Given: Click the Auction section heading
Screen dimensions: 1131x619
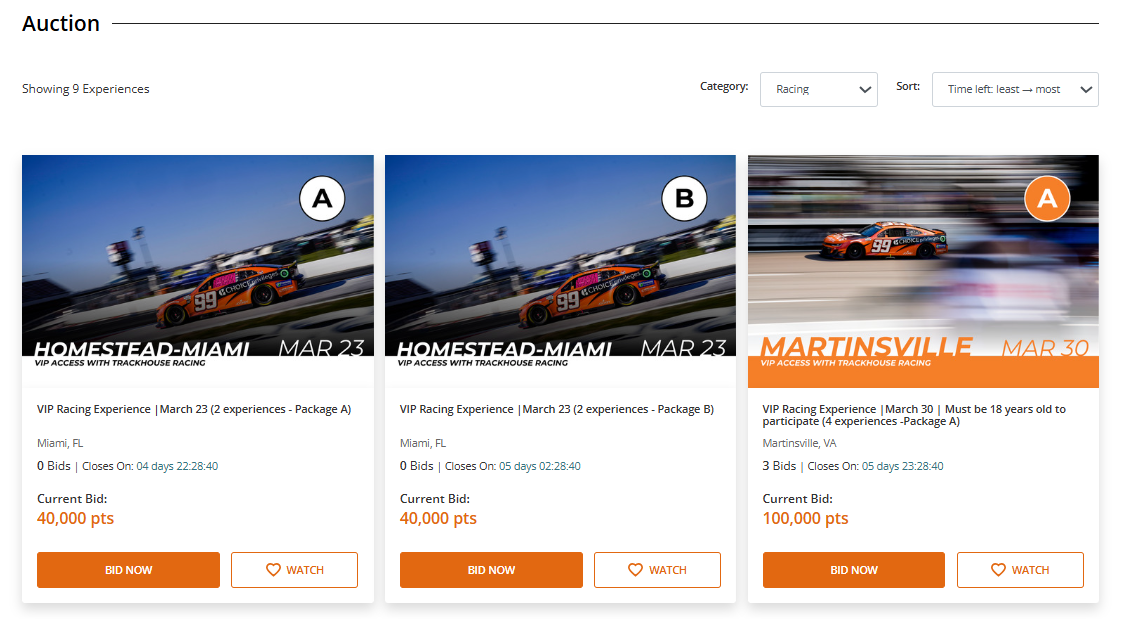Looking at the screenshot, I should [60, 23].
